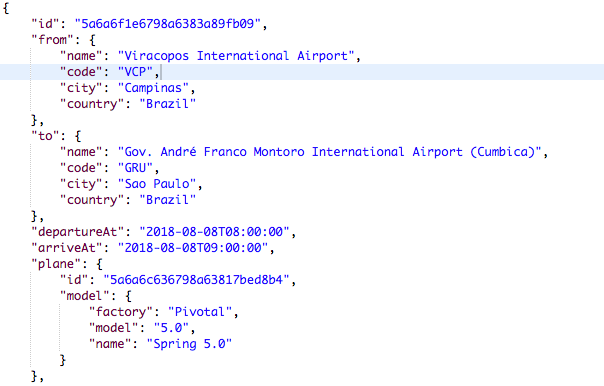Click the "Gov. André Franco Montoro" airport name

(x=211, y=152)
